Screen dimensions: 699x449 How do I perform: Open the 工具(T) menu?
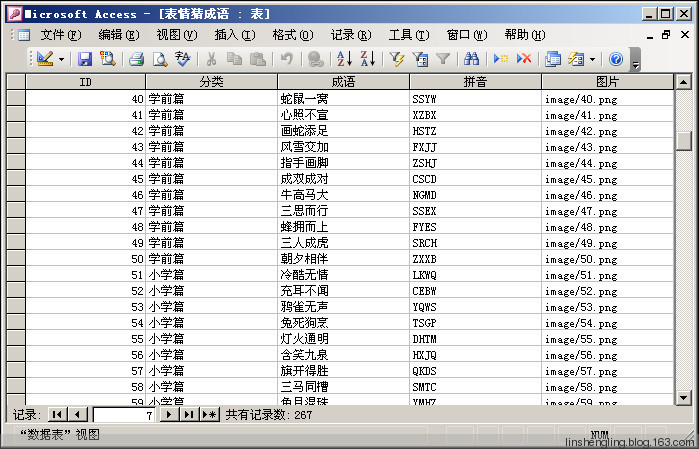tap(409, 35)
